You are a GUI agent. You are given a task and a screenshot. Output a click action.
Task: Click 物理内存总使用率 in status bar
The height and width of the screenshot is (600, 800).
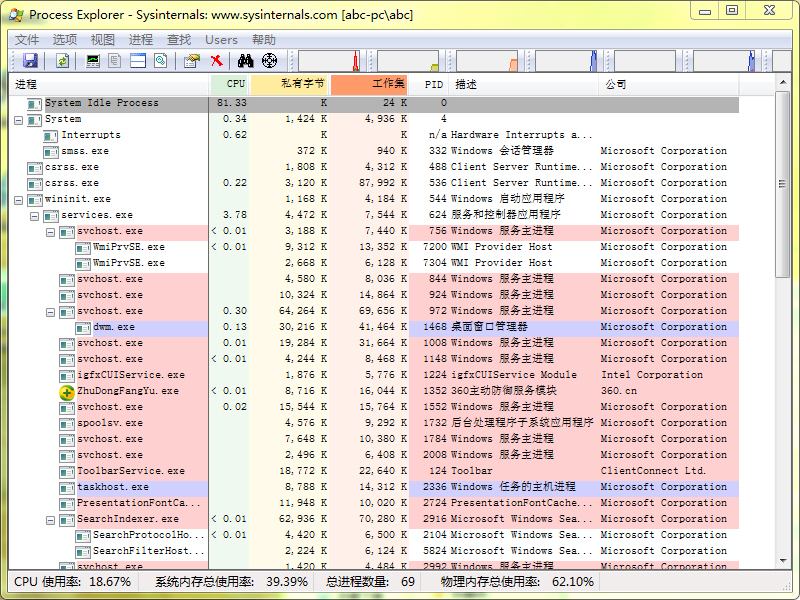pos(517,582)
